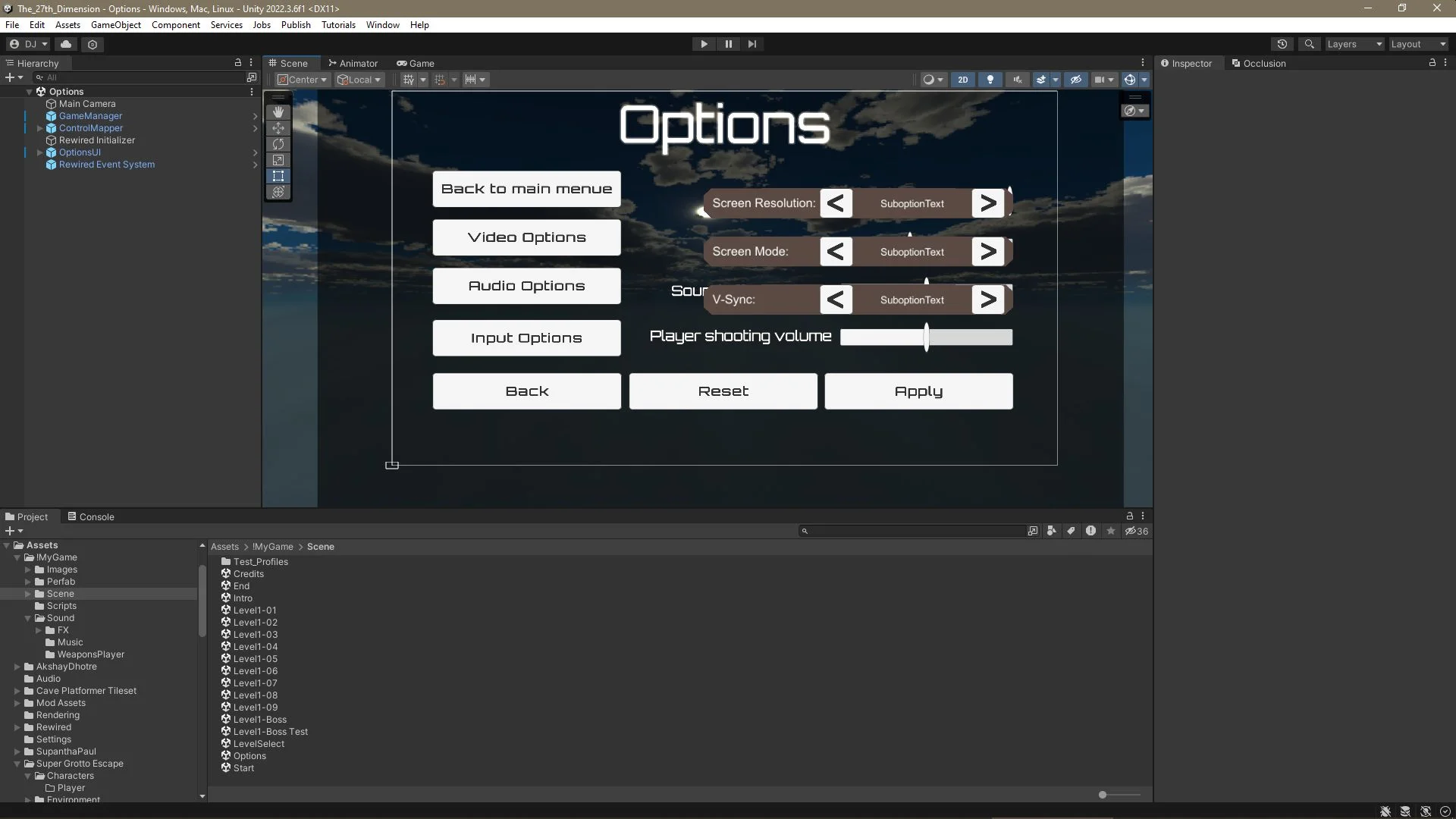Click the Input Options button
This screenshot has width=1456, height=819.
(x=526, y=338)
